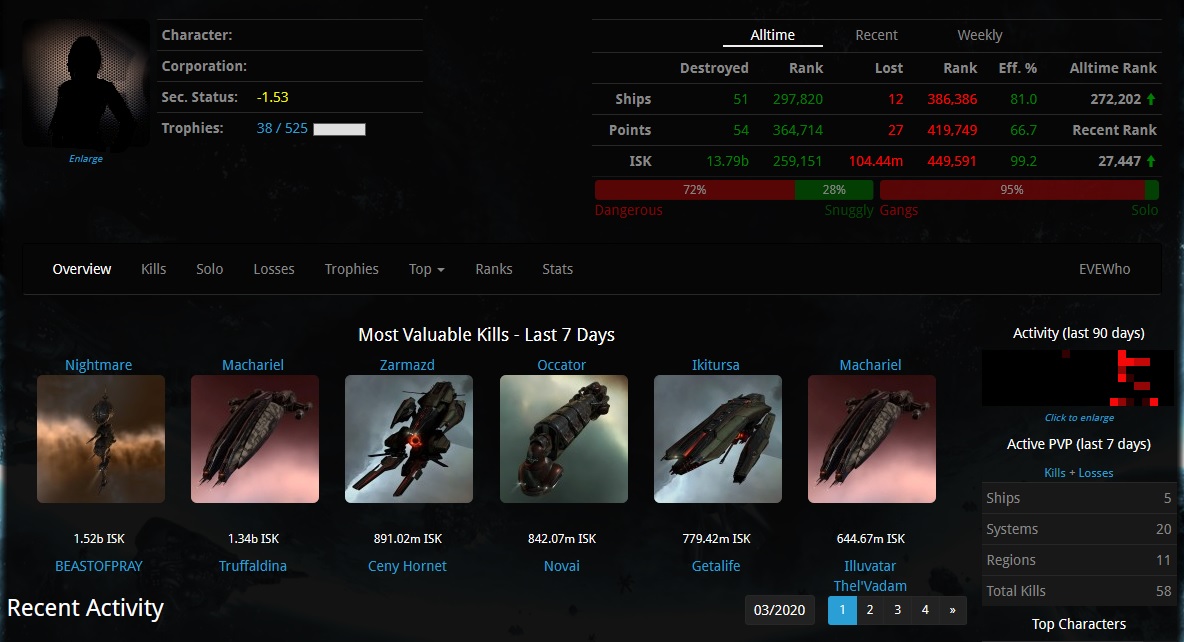Open the Ranks tab
1184x642 pixels.
point(494,269)
